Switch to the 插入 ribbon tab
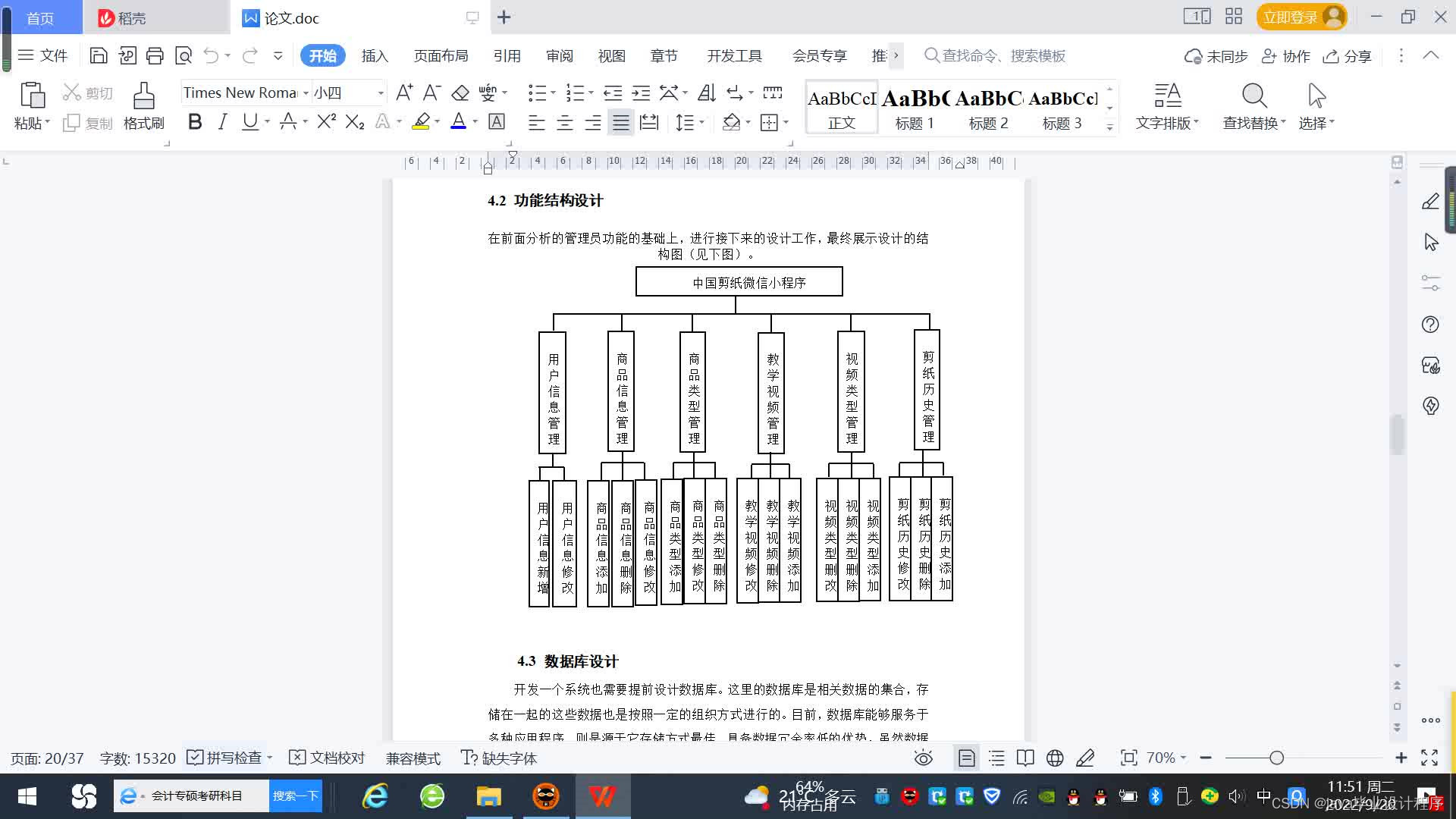The width and height of the screenshot is (1456, 819). 375,55
